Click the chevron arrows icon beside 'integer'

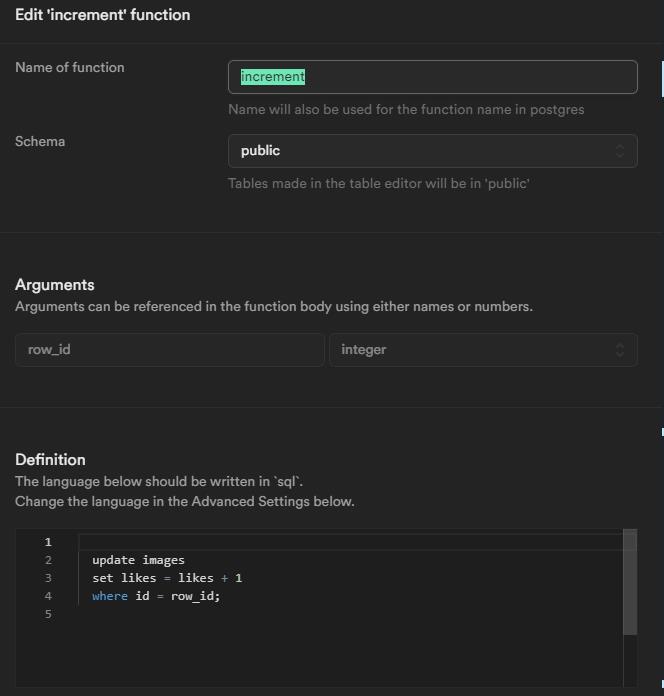(620, 350)
